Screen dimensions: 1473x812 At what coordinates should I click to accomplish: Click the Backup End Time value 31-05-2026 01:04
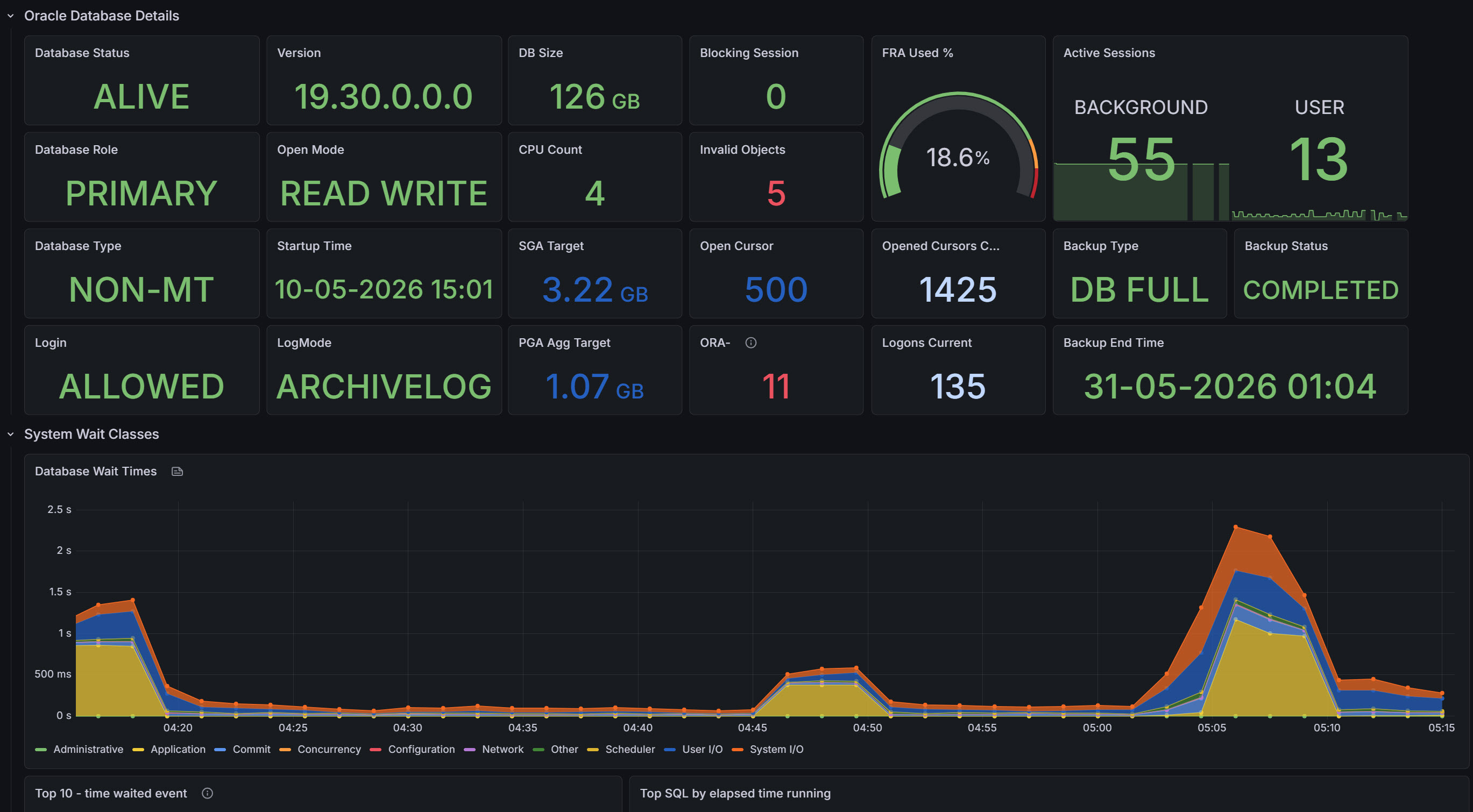coord(1230,386)
